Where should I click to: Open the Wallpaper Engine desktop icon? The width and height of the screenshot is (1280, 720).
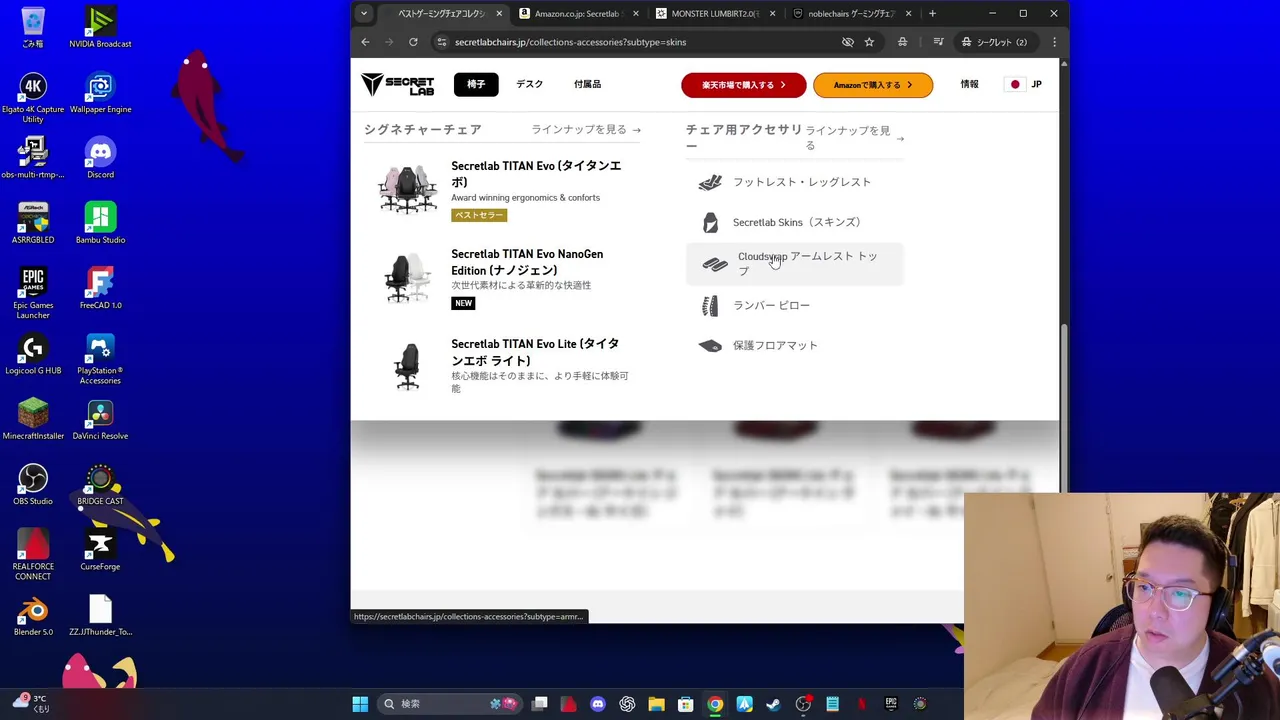pos(100,93)
